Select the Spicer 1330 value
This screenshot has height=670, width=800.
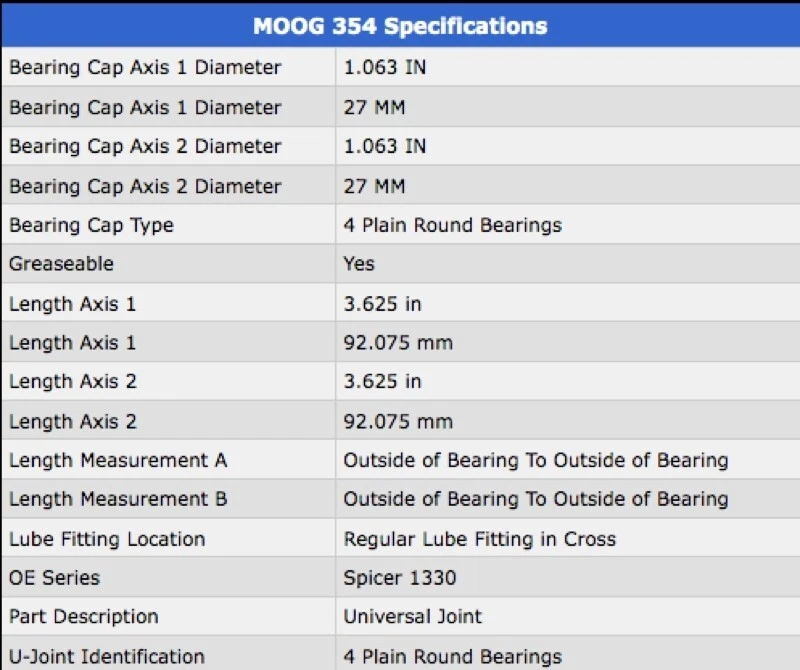(399, 578)
